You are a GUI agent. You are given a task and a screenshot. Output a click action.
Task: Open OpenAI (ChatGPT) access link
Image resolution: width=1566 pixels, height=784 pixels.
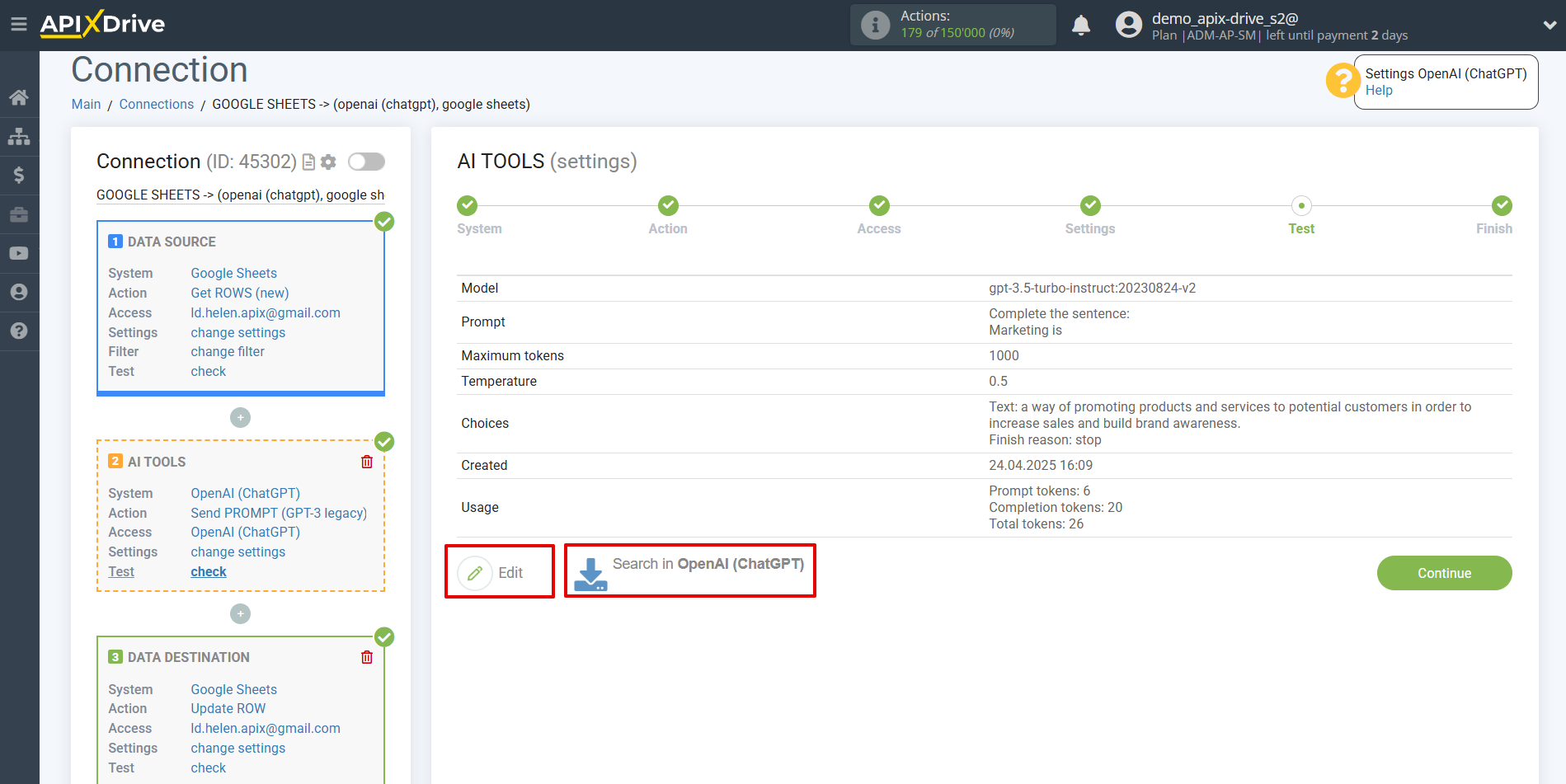click(x=246, y=532)
